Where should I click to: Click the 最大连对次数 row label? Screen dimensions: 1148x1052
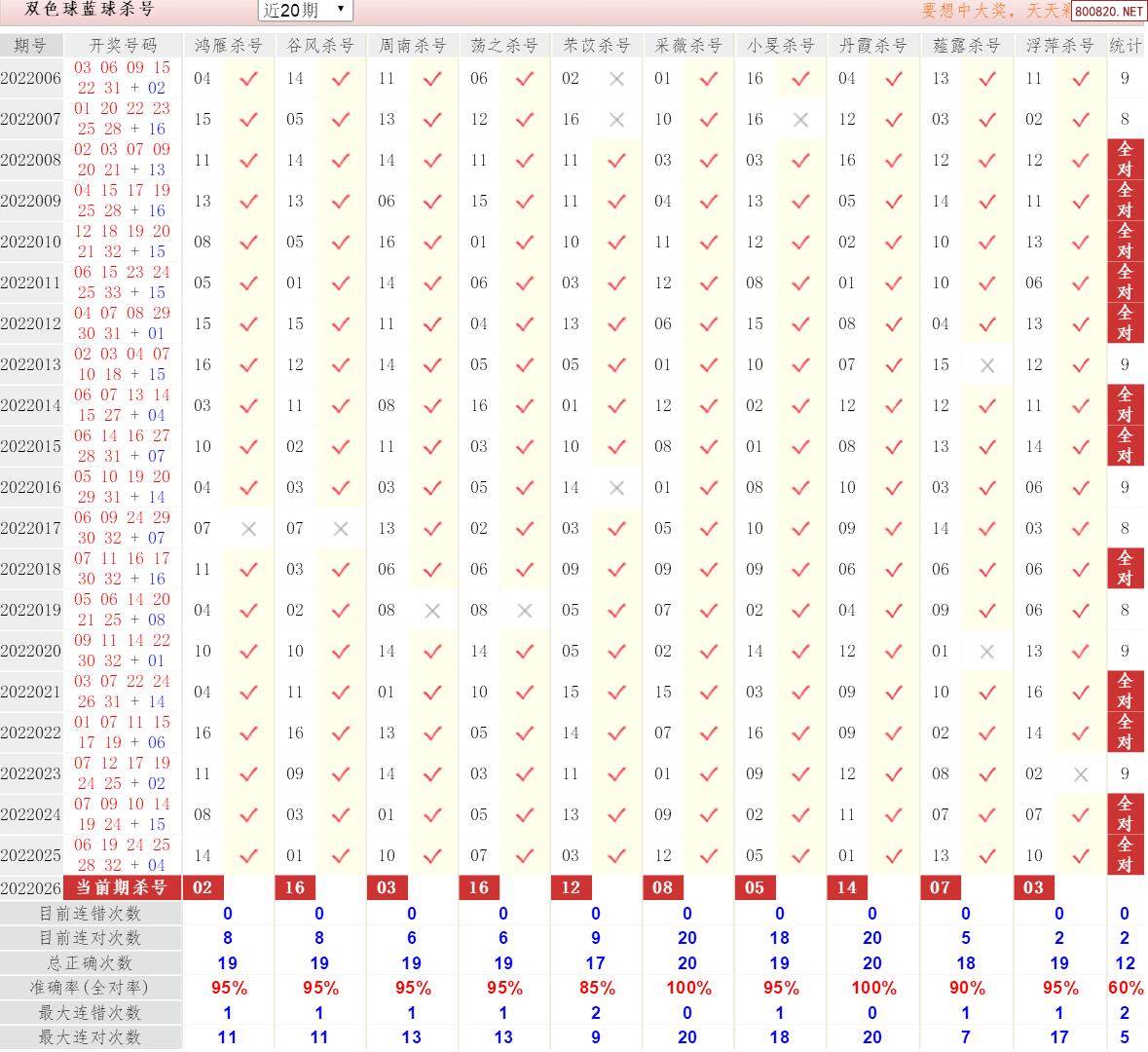coord(90,1038)
